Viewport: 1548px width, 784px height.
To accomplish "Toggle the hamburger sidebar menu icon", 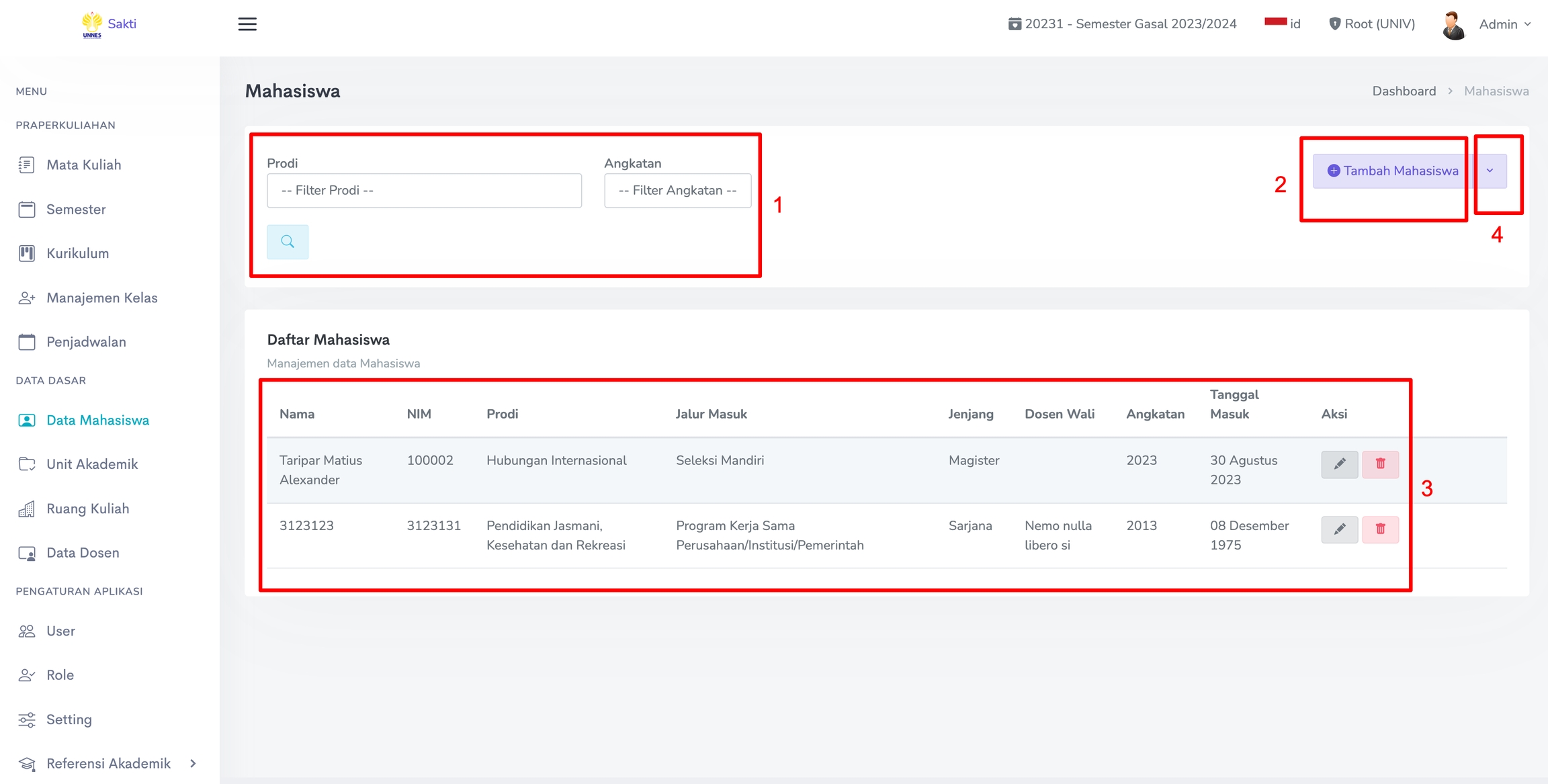I will click(x=247, y=24).
